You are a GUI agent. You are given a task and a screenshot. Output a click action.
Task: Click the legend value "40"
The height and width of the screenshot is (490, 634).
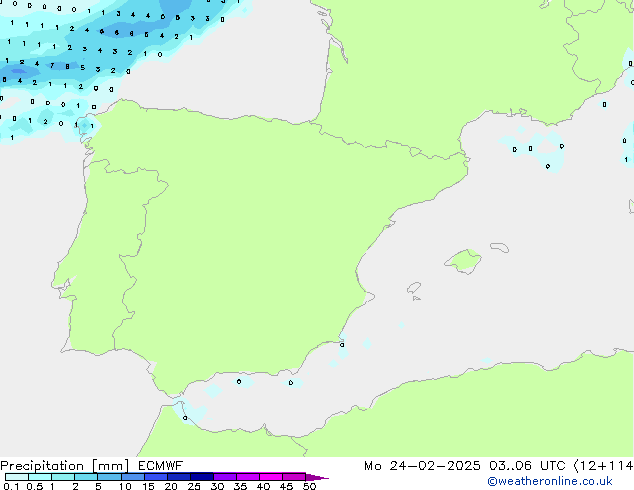(263, 486)
